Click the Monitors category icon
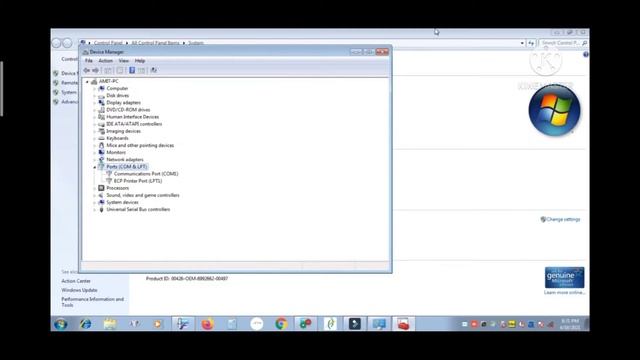The width and height of the screenshot is (640, 360). tap(102, 152)
